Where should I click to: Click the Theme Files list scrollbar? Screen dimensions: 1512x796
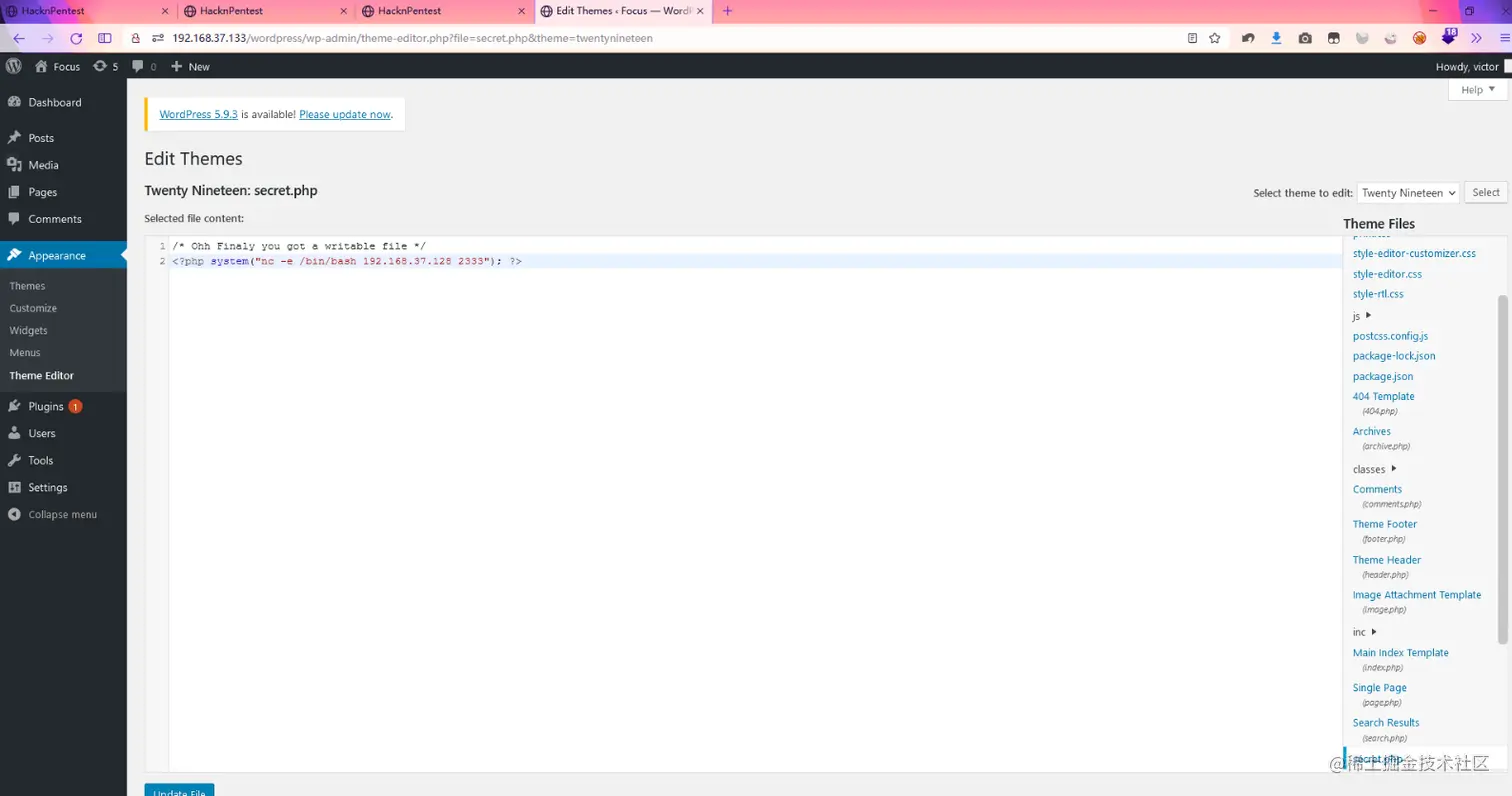click(1502, 468)
